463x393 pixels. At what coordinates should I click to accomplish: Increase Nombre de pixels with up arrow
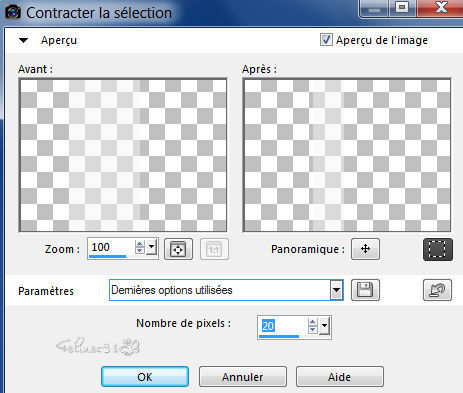pos(312,322)
